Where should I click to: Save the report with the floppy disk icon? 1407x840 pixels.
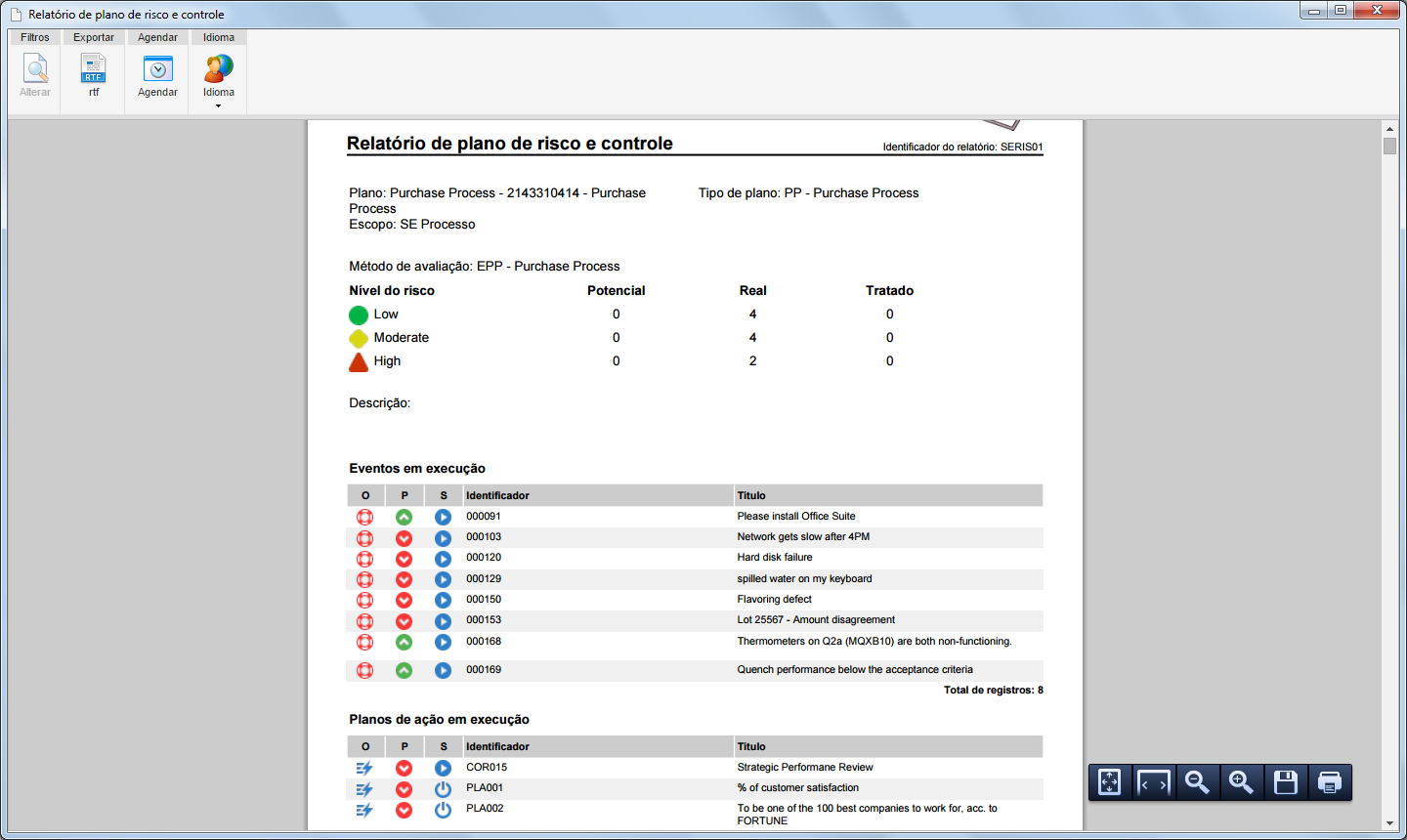tap(1286, 782)
